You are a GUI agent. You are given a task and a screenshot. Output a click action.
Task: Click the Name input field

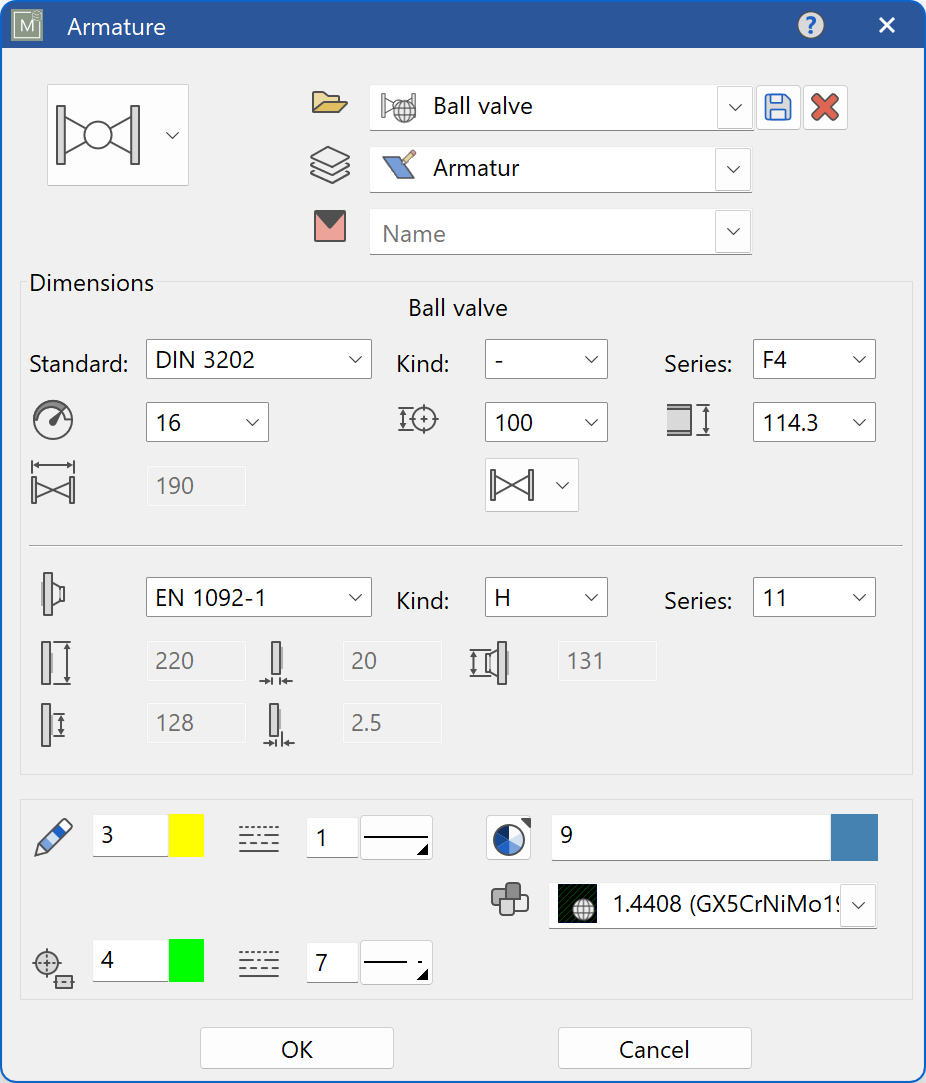point(540,232)
